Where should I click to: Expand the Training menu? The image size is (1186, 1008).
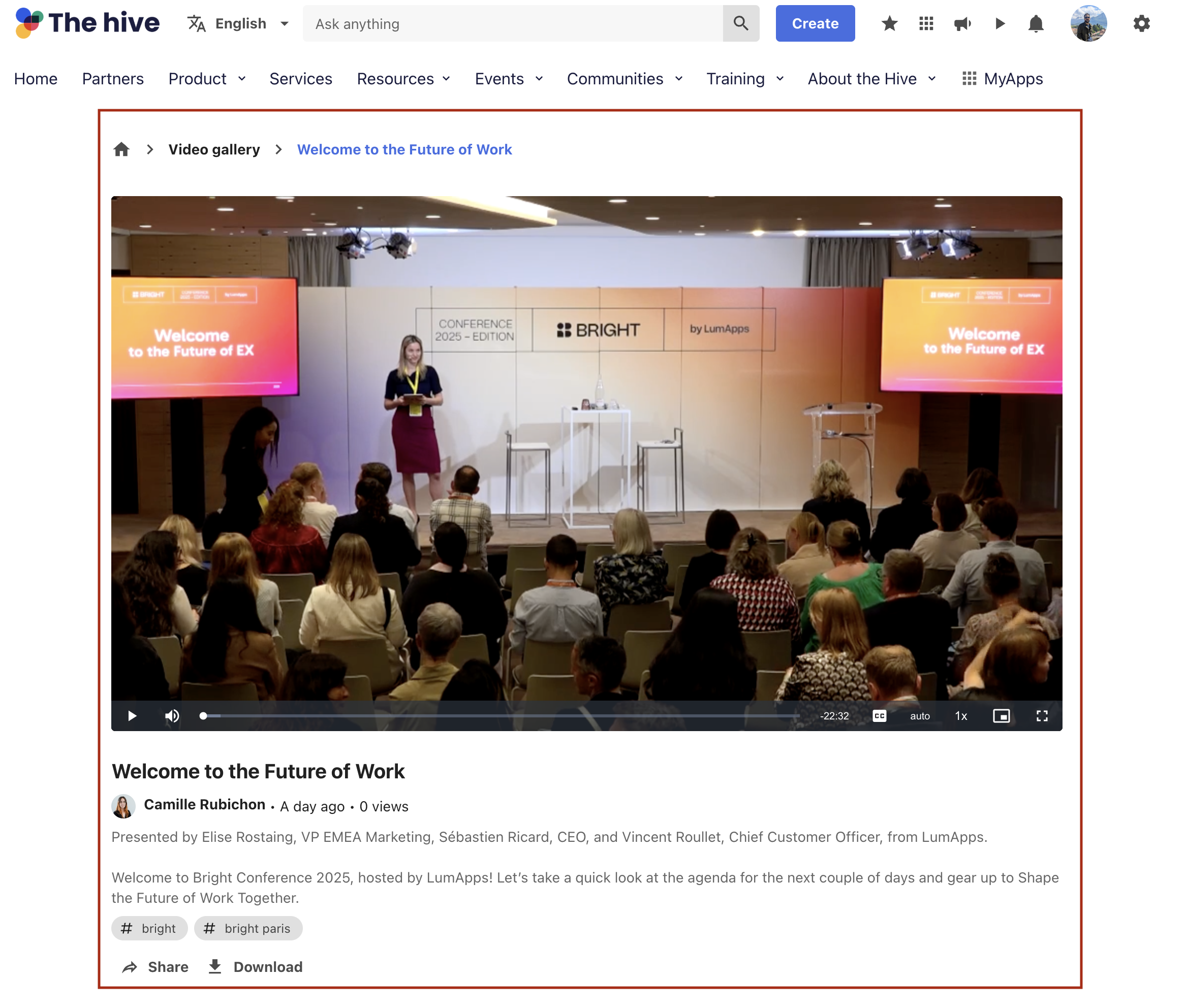pos(745,78)
